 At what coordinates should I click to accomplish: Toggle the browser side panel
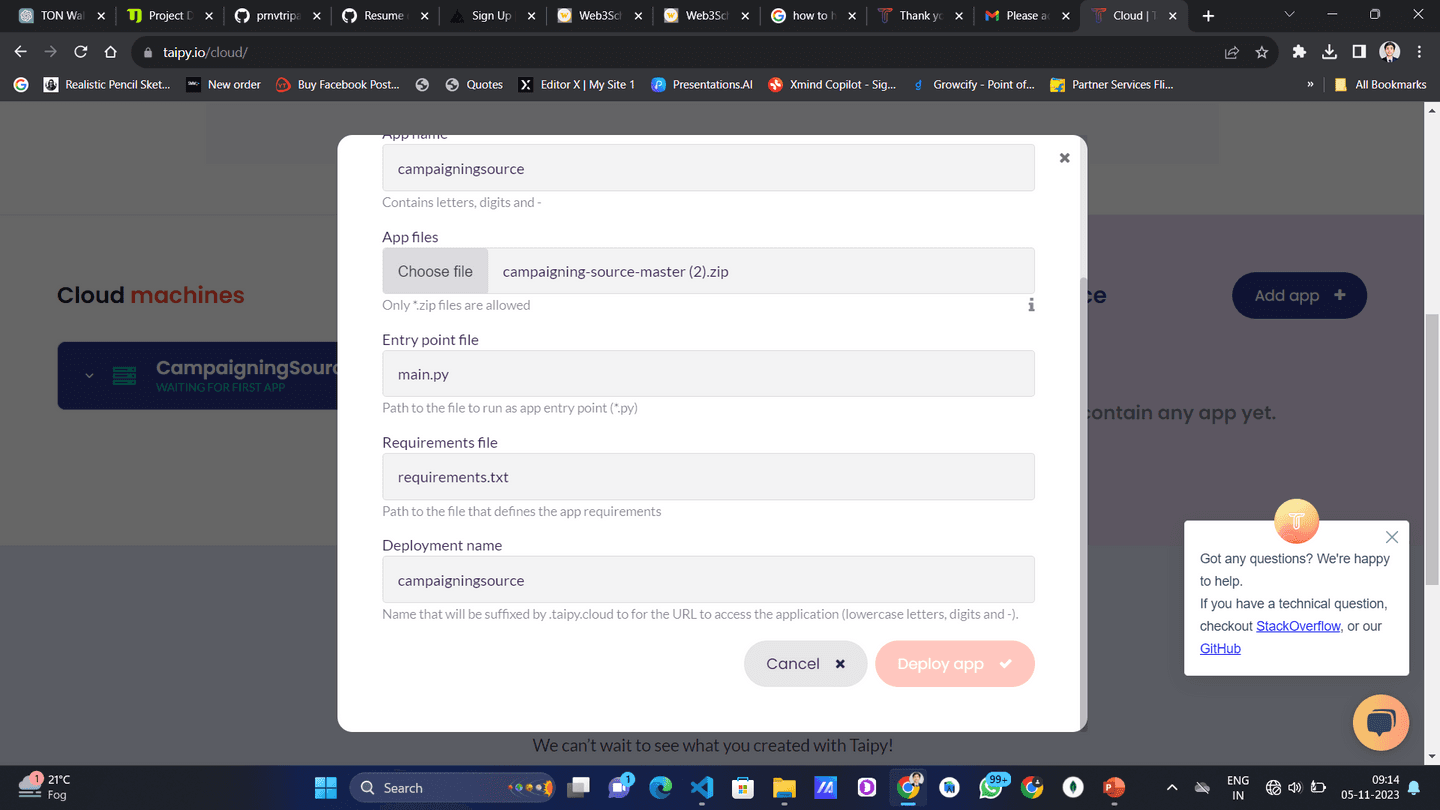[x=1359, y=52]
